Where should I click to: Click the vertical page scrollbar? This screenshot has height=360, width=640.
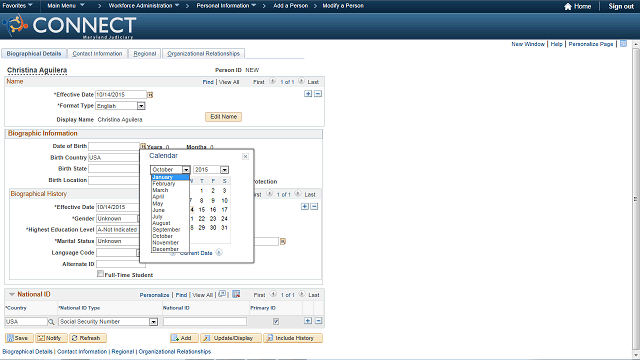click(636, 200)
